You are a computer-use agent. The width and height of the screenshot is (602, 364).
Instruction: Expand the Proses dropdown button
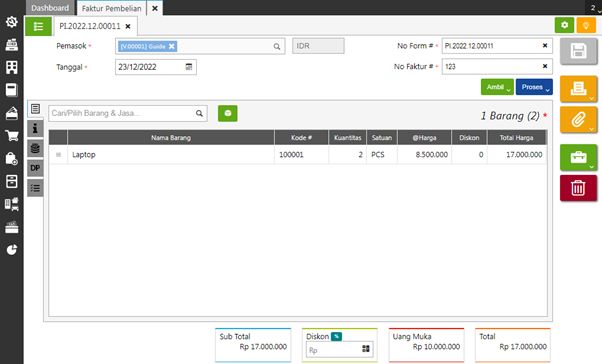[534, 87]
